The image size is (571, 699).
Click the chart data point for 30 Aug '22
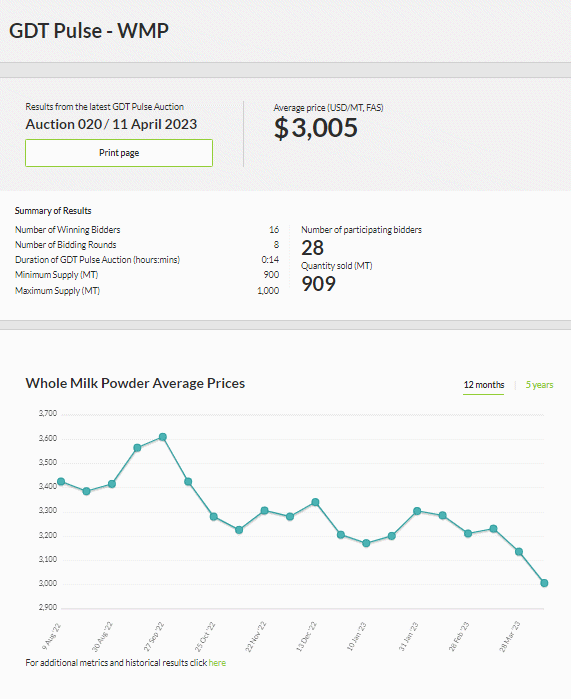(112, 484)
